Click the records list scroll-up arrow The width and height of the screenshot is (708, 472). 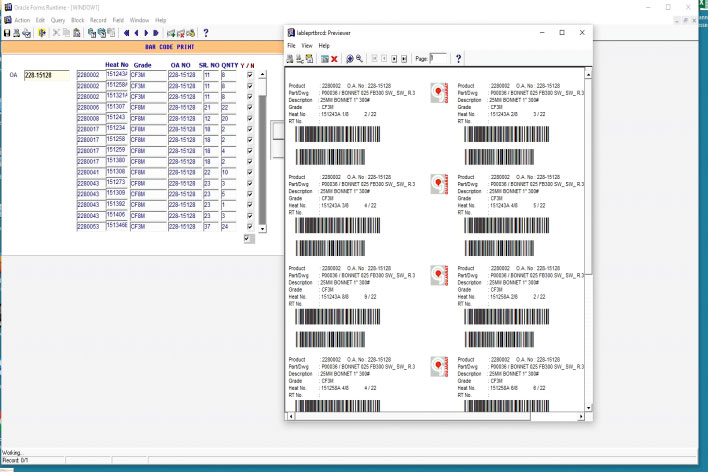tap(262, 74)
